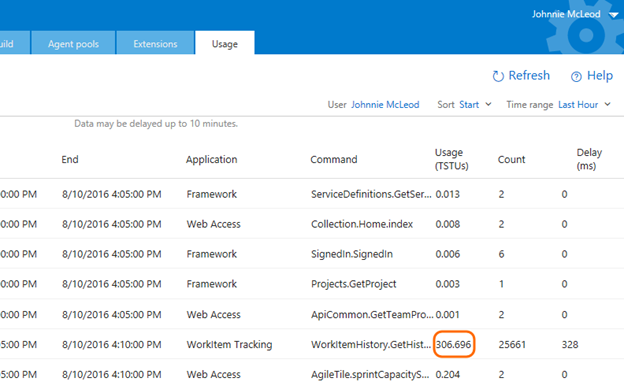Click the Command column header
Image resolution: width=624 pixels, height=389 pixels.
pyautogui.click(x=333, y=159)
